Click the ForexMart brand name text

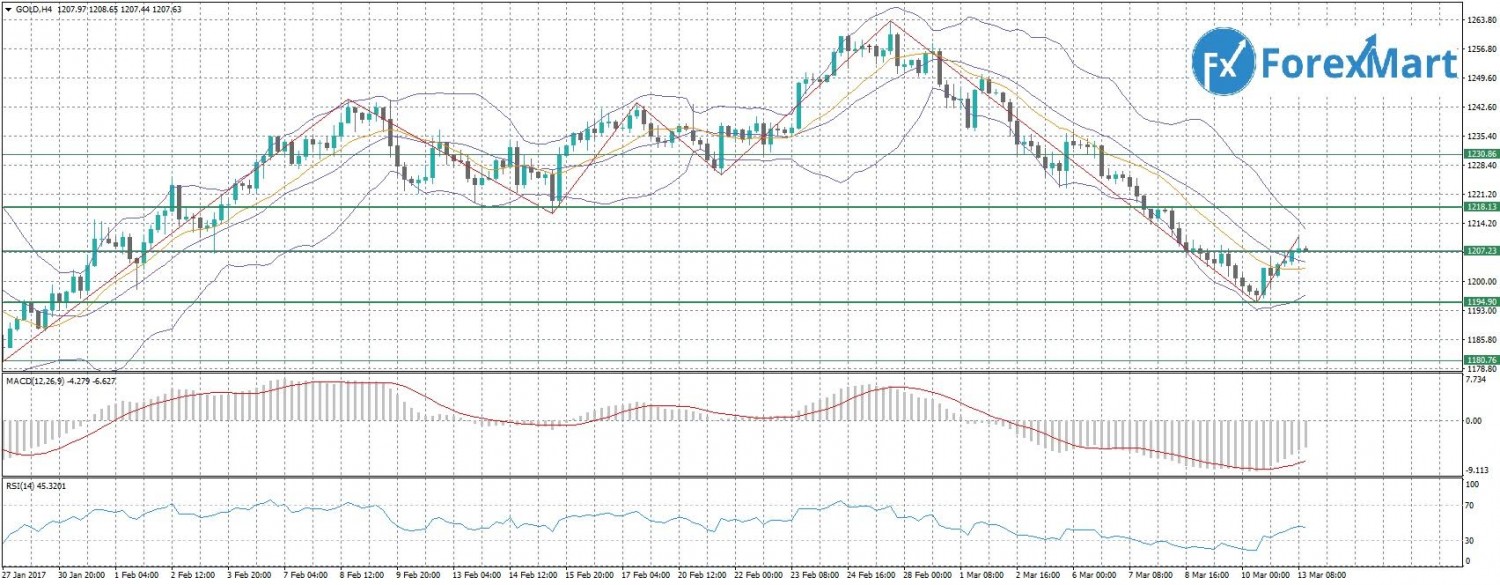[x=1360, y=64]
